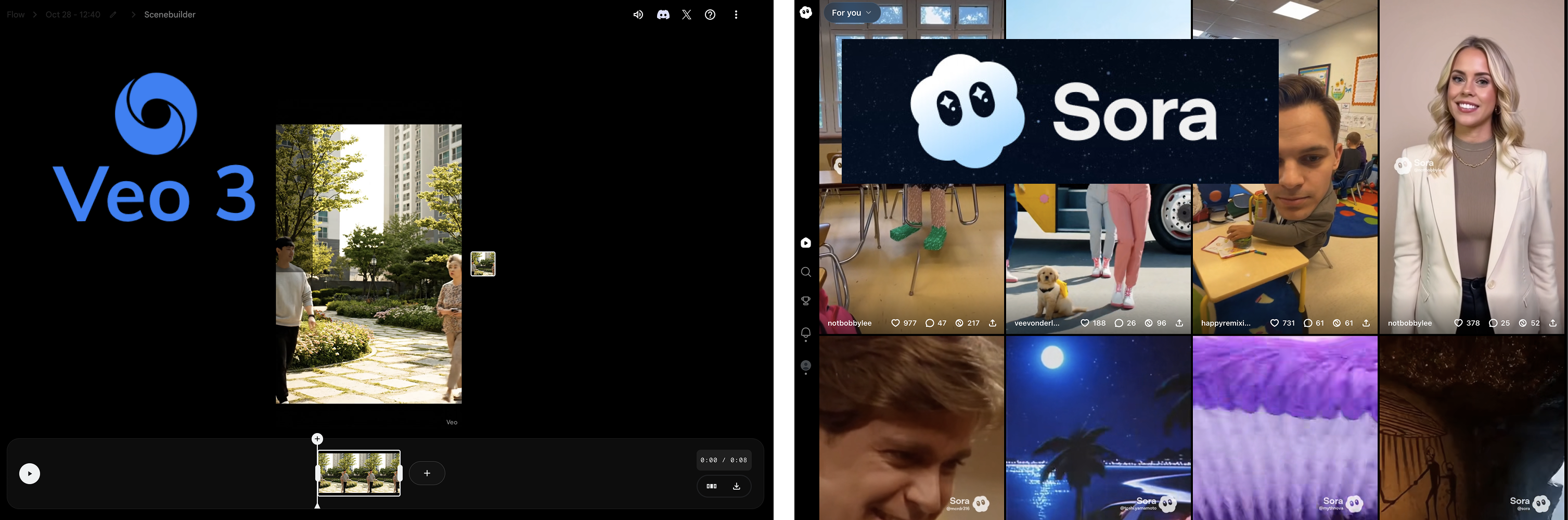
Task: Open the Sora video feed sidebar icon
Action: coord(806,243)
